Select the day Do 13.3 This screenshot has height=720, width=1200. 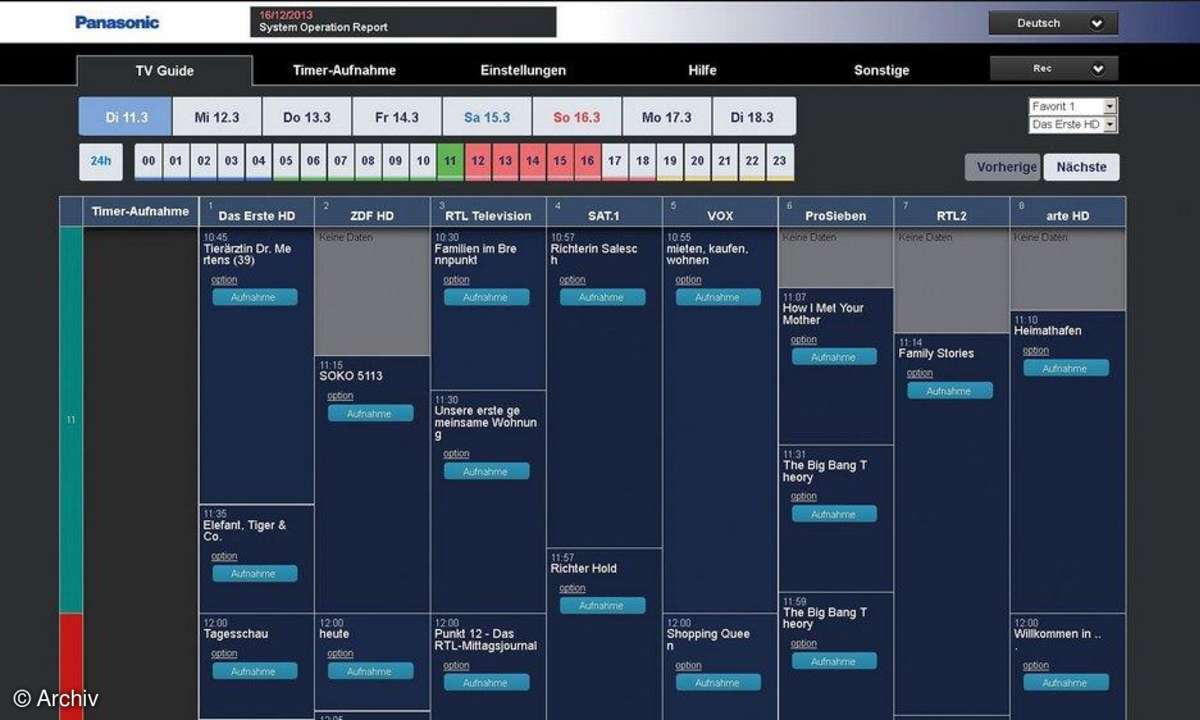[x=307, y=117]
